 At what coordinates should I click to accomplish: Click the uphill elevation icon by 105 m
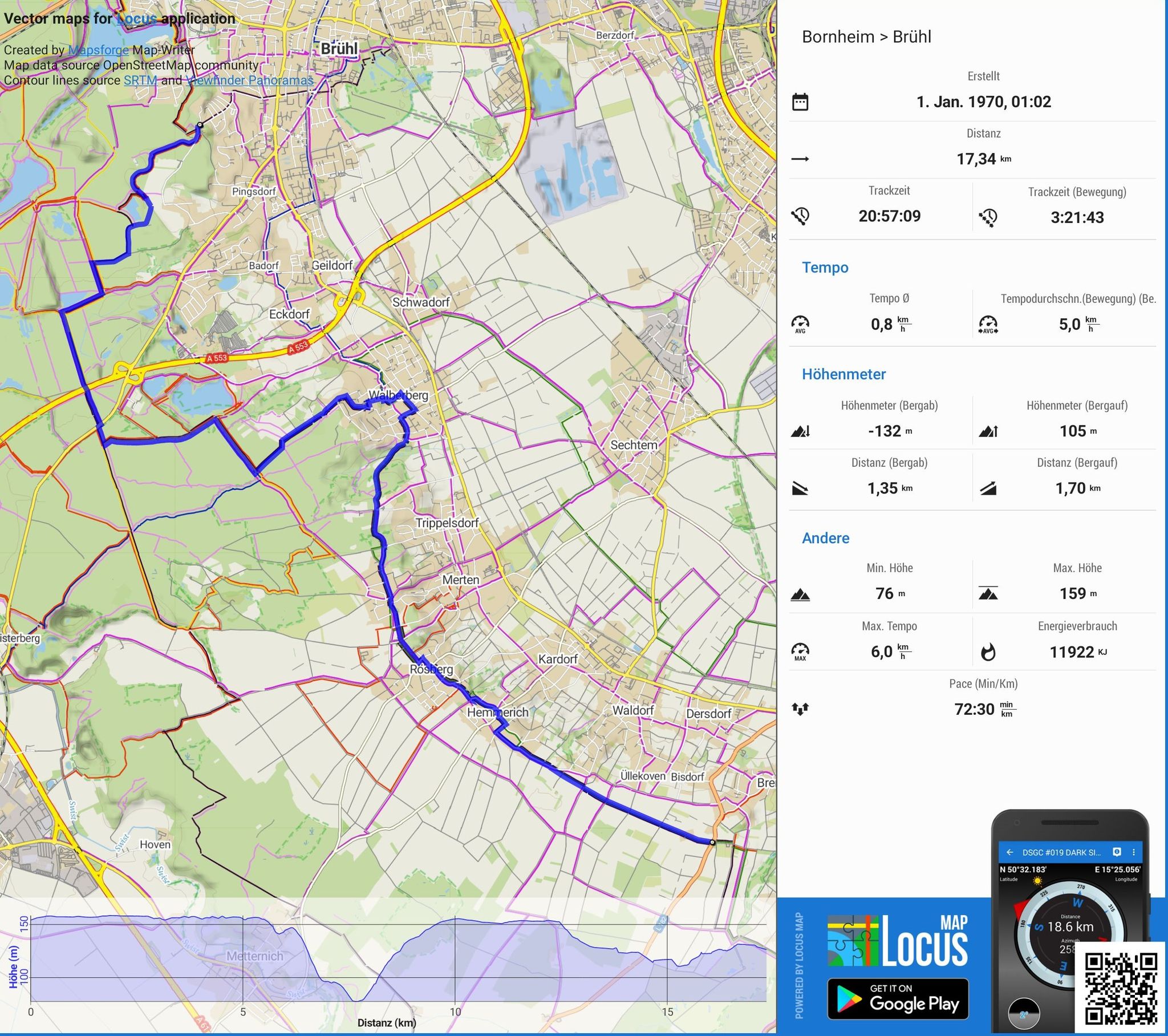[x=988, y=431]
